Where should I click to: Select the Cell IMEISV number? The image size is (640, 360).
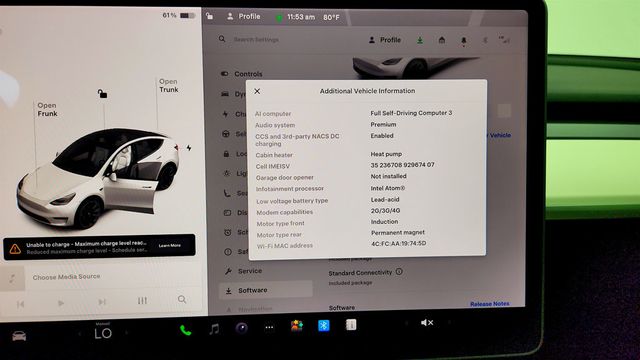point(402,165)
